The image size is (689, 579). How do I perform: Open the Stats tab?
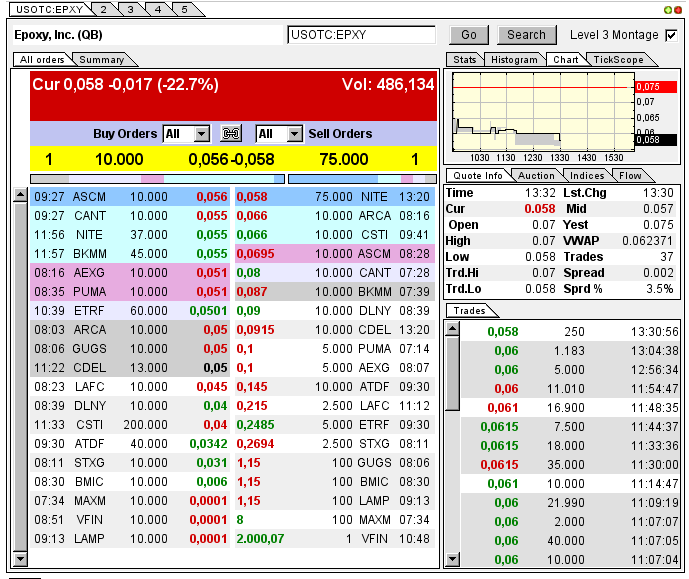[464, 60]
